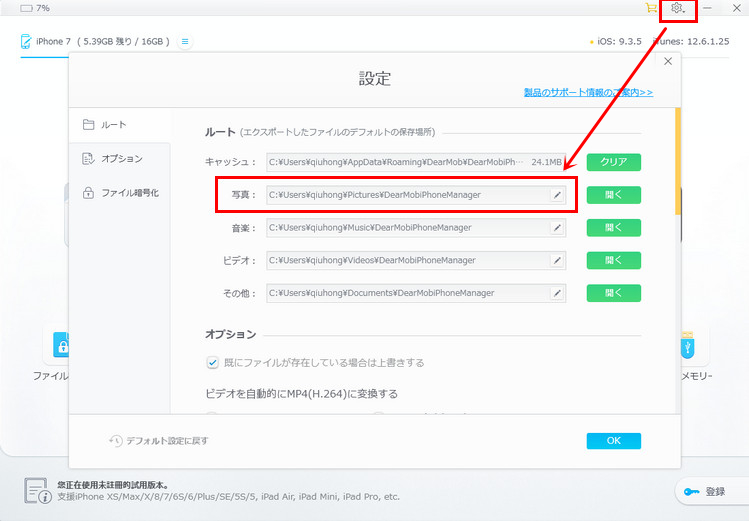Click the iPhone device icon
The height and width of the screenshot is (521, 749).
pos(26,42)
